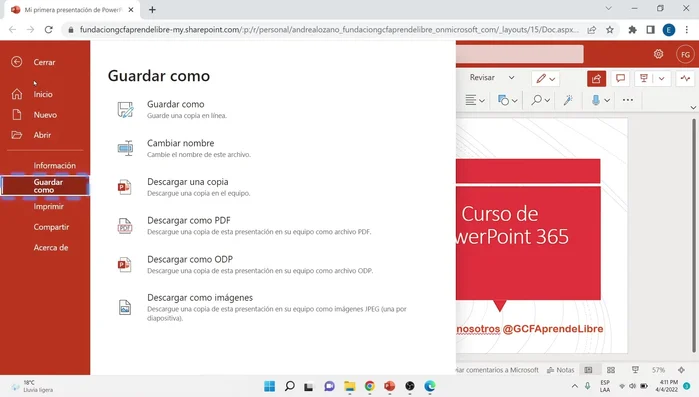Expand the Revisar tab dropdown arrow

tap(511, 78)
